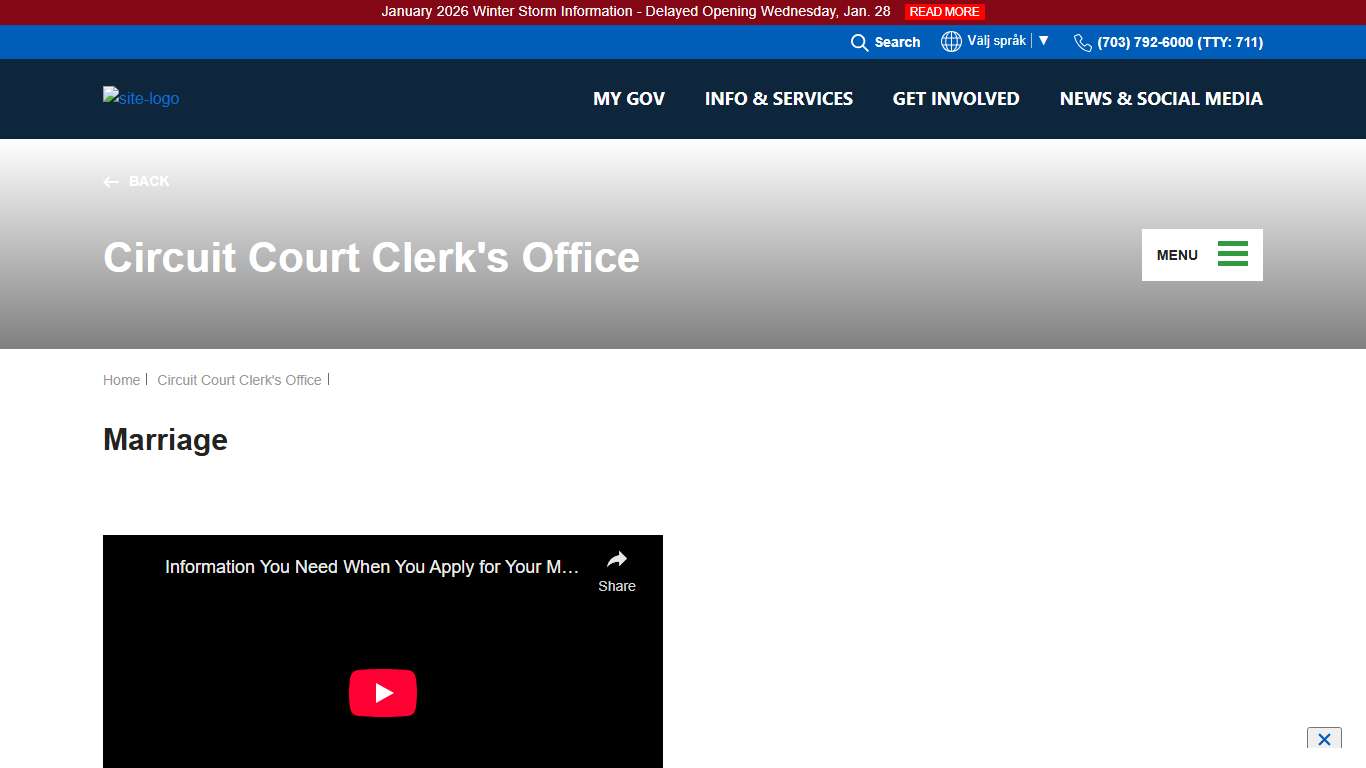The image size is (1366, 768).
Task: Click the telephone handset icon
Action: click(1083, 42)
